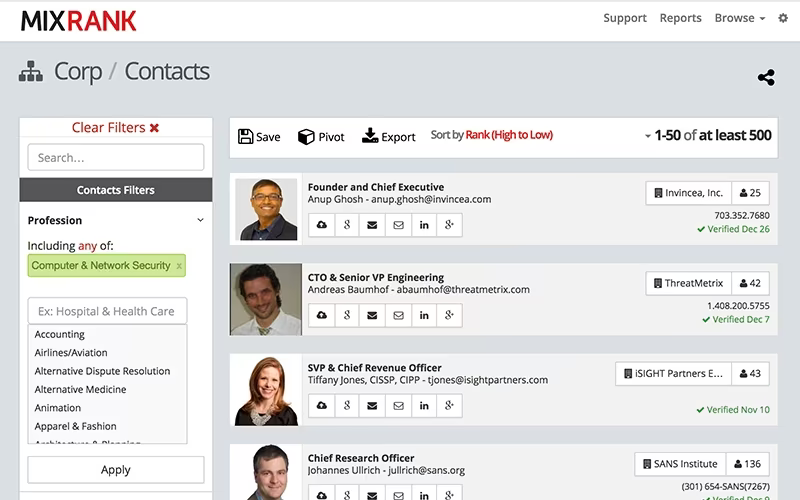Screen dimensions: 800x500
Task: Export the contacts list
Action: pos(388,137)
